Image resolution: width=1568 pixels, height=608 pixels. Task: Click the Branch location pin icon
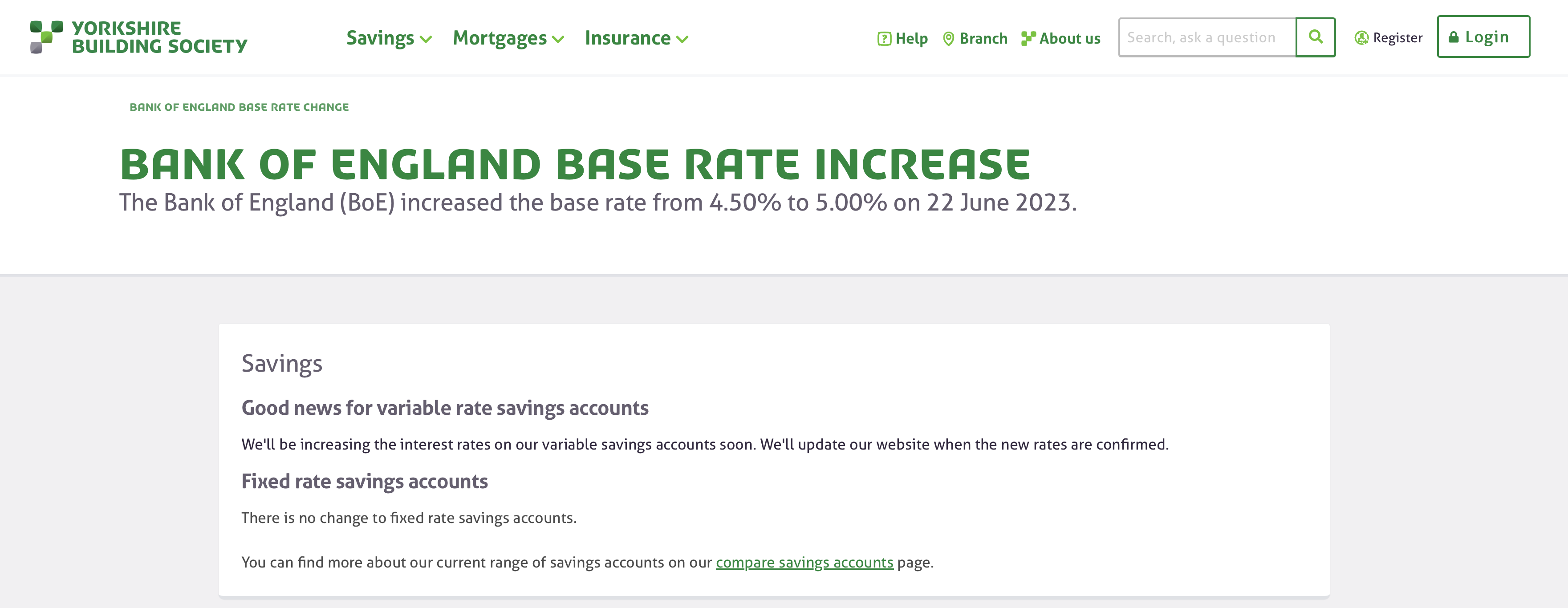[948, 39]
